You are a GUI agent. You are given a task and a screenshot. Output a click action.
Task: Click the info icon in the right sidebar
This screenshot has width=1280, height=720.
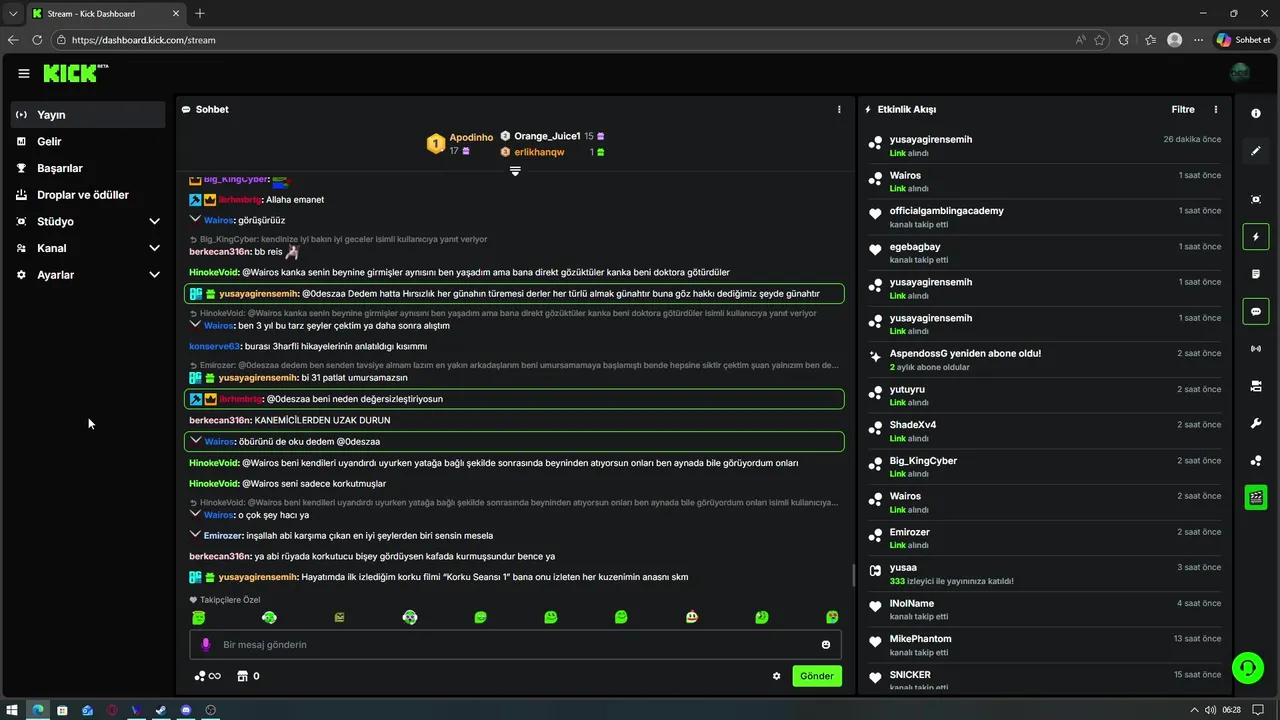1256,114
